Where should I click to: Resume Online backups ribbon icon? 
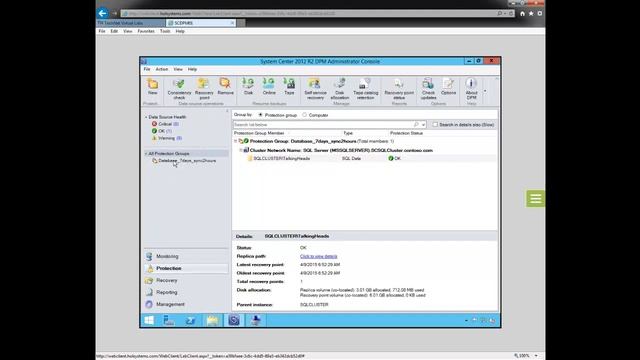269,87
